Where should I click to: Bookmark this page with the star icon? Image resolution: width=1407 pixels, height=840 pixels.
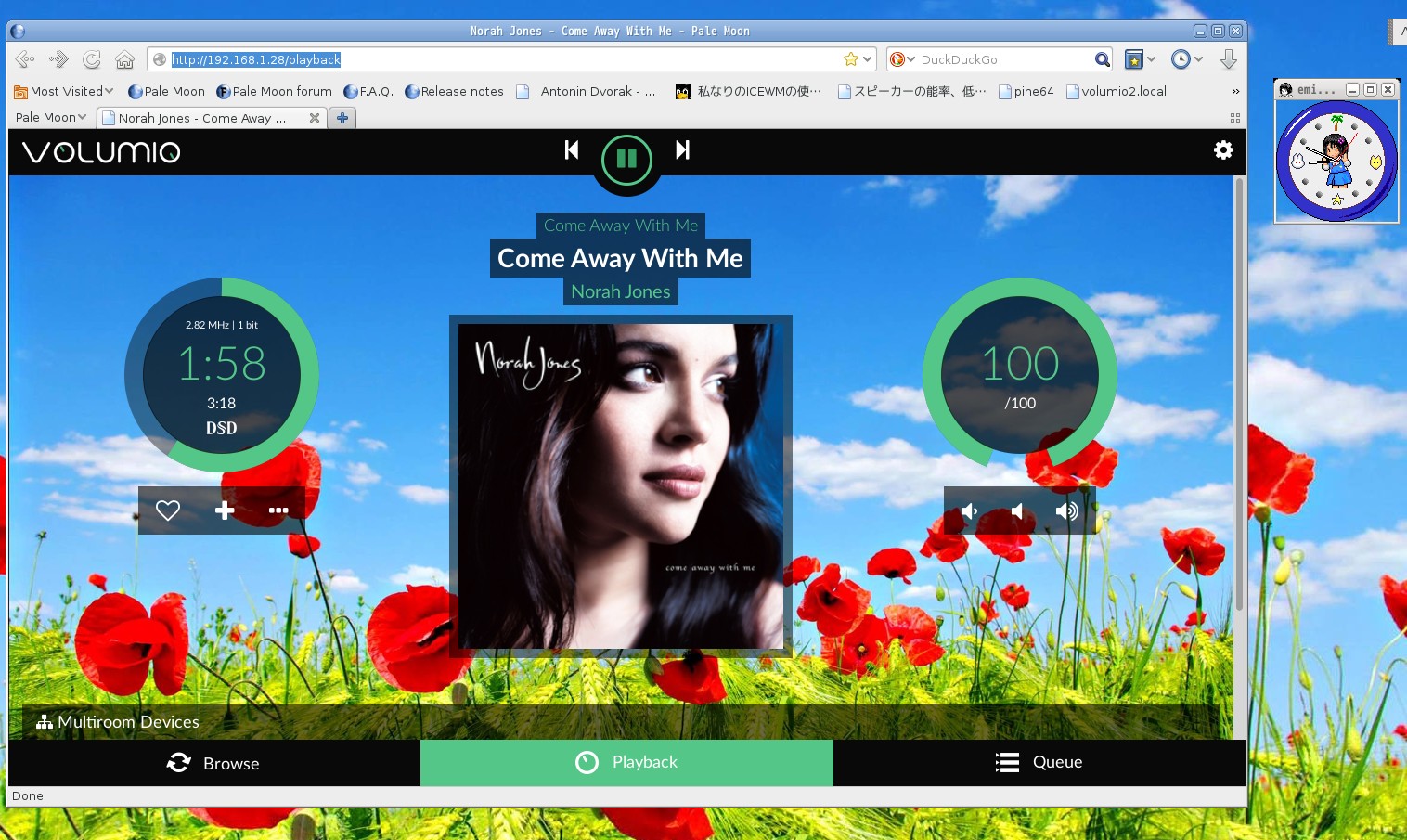click(x=850, y=59)
